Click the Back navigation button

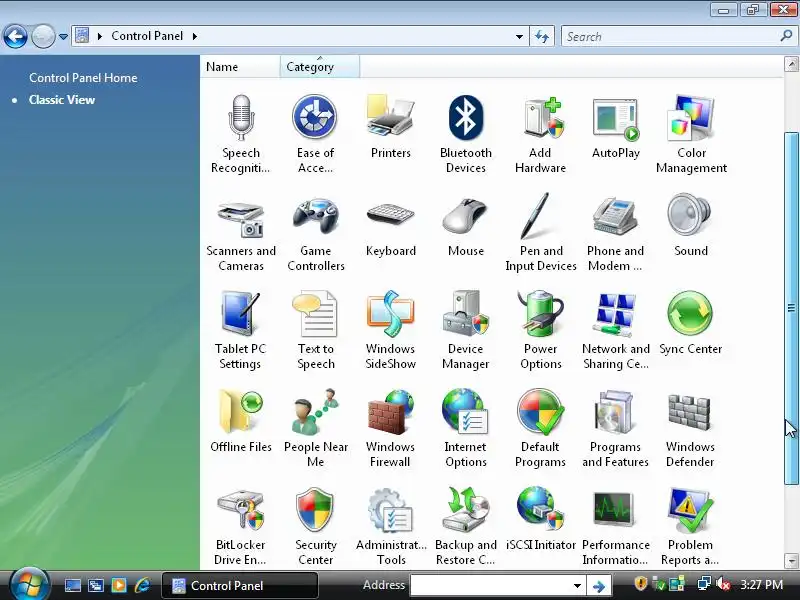coord(15,36)
